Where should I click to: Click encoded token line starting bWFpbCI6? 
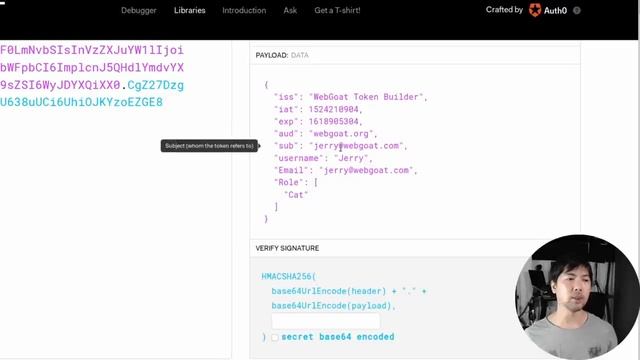(92, 68)
